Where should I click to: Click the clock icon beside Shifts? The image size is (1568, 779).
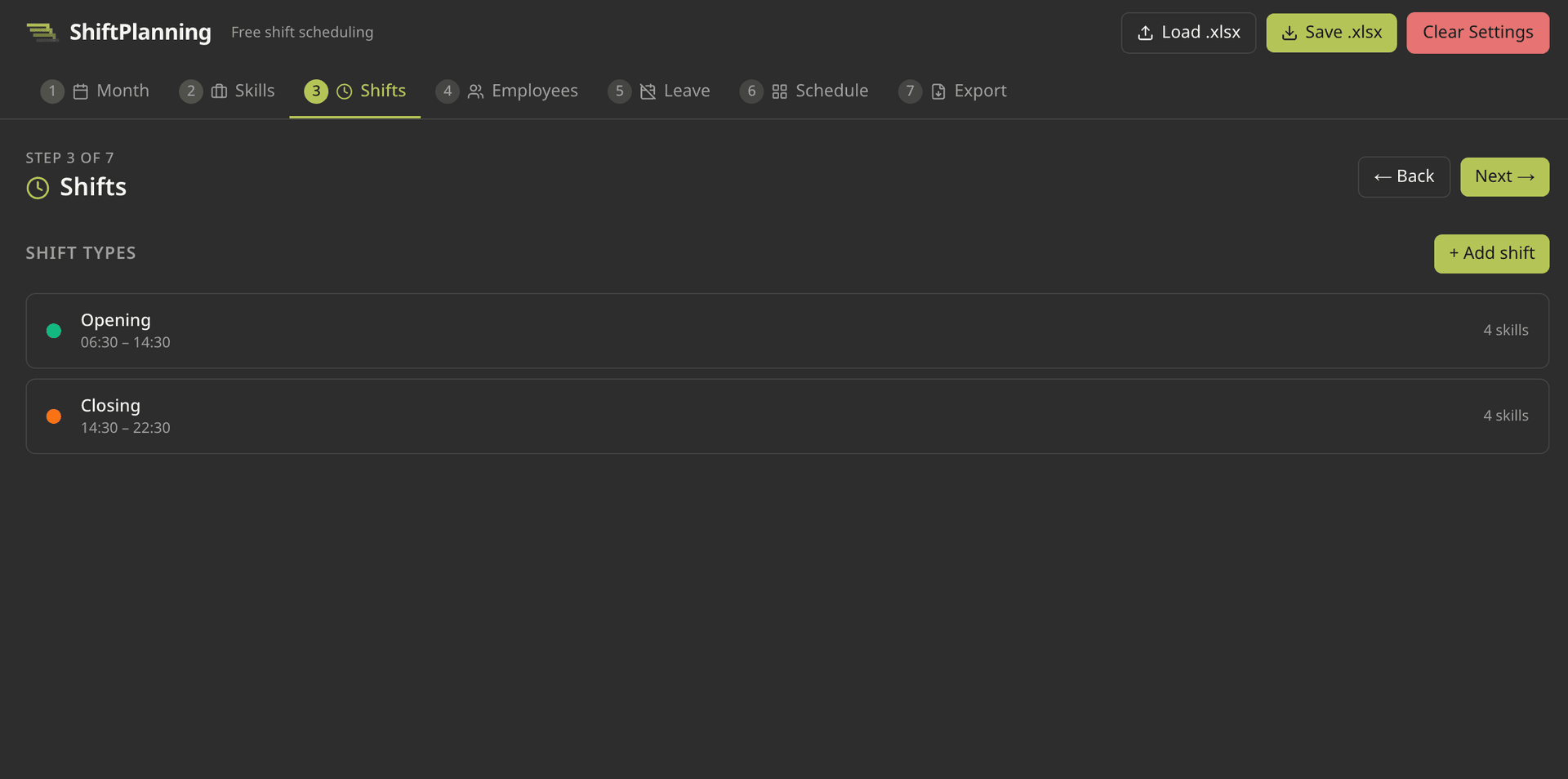344,91
